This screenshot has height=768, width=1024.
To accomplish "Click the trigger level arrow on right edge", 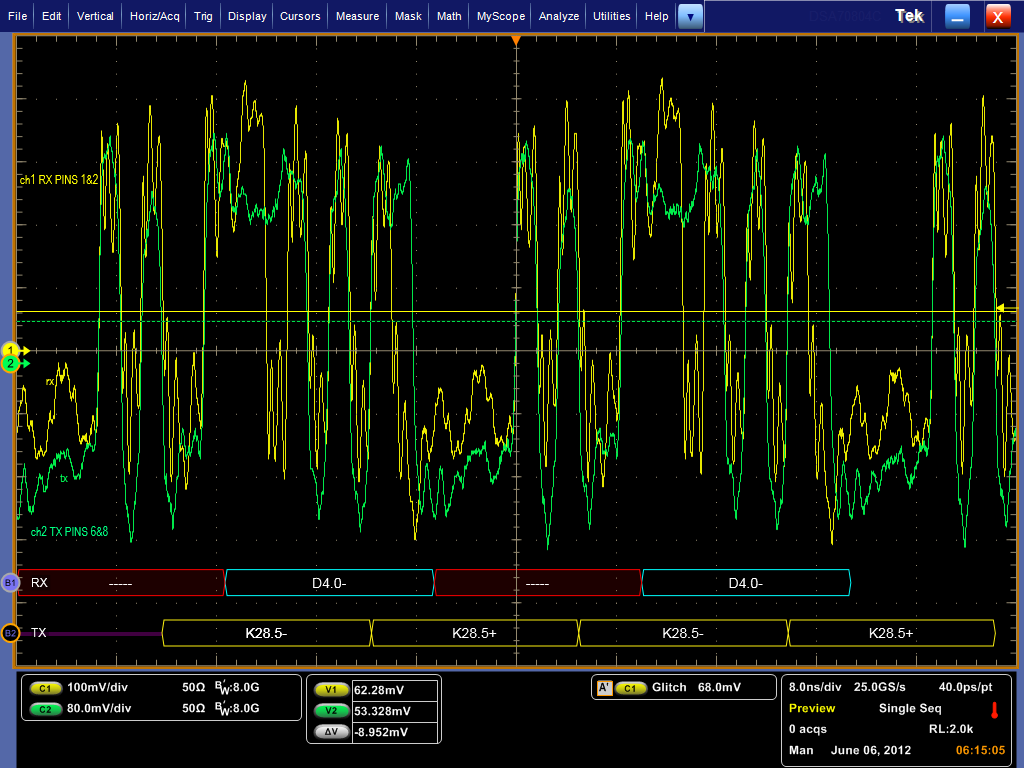I will pos(1000,308).
